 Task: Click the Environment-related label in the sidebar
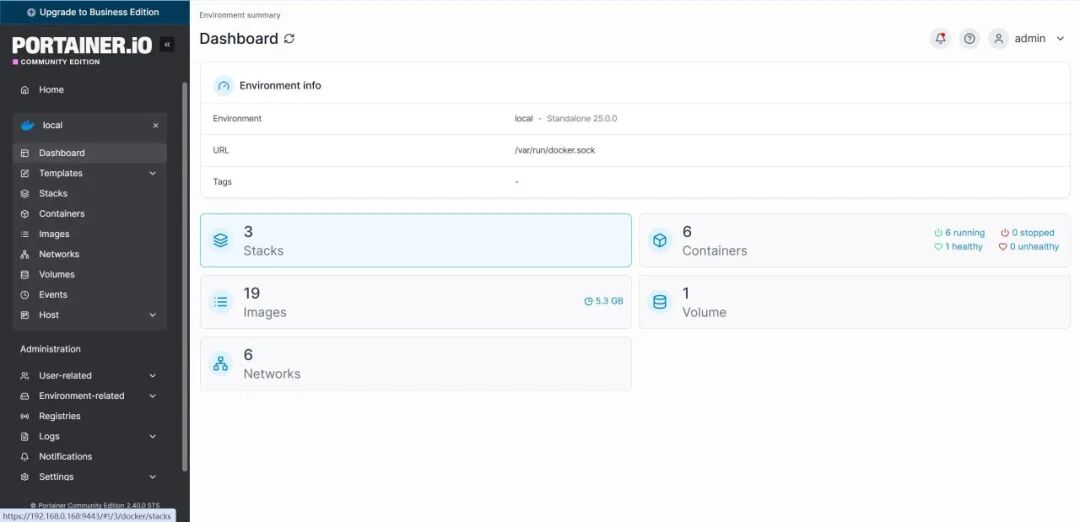[82, 396]
